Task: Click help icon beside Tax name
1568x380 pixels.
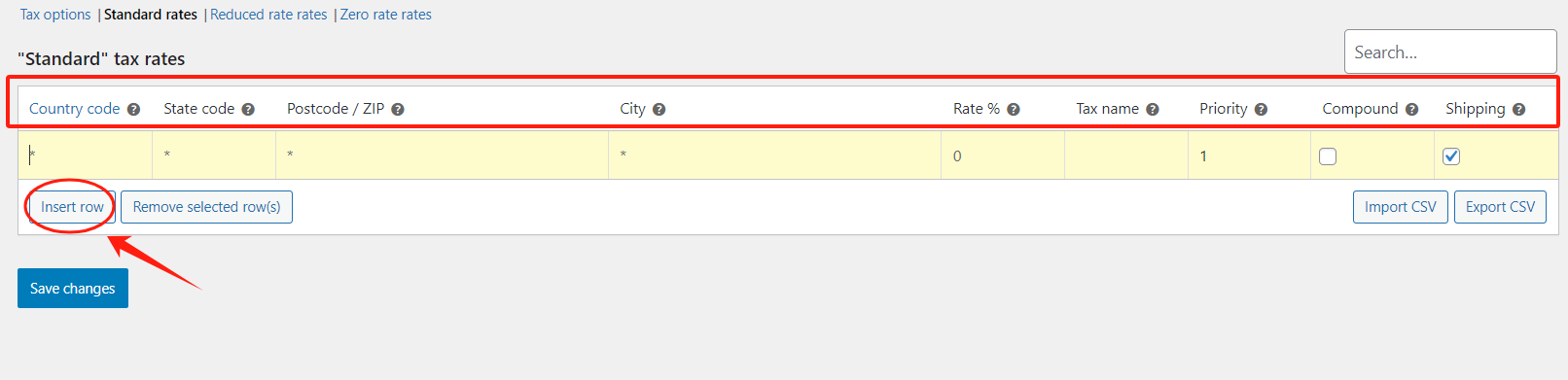Action: point(1153,110)
